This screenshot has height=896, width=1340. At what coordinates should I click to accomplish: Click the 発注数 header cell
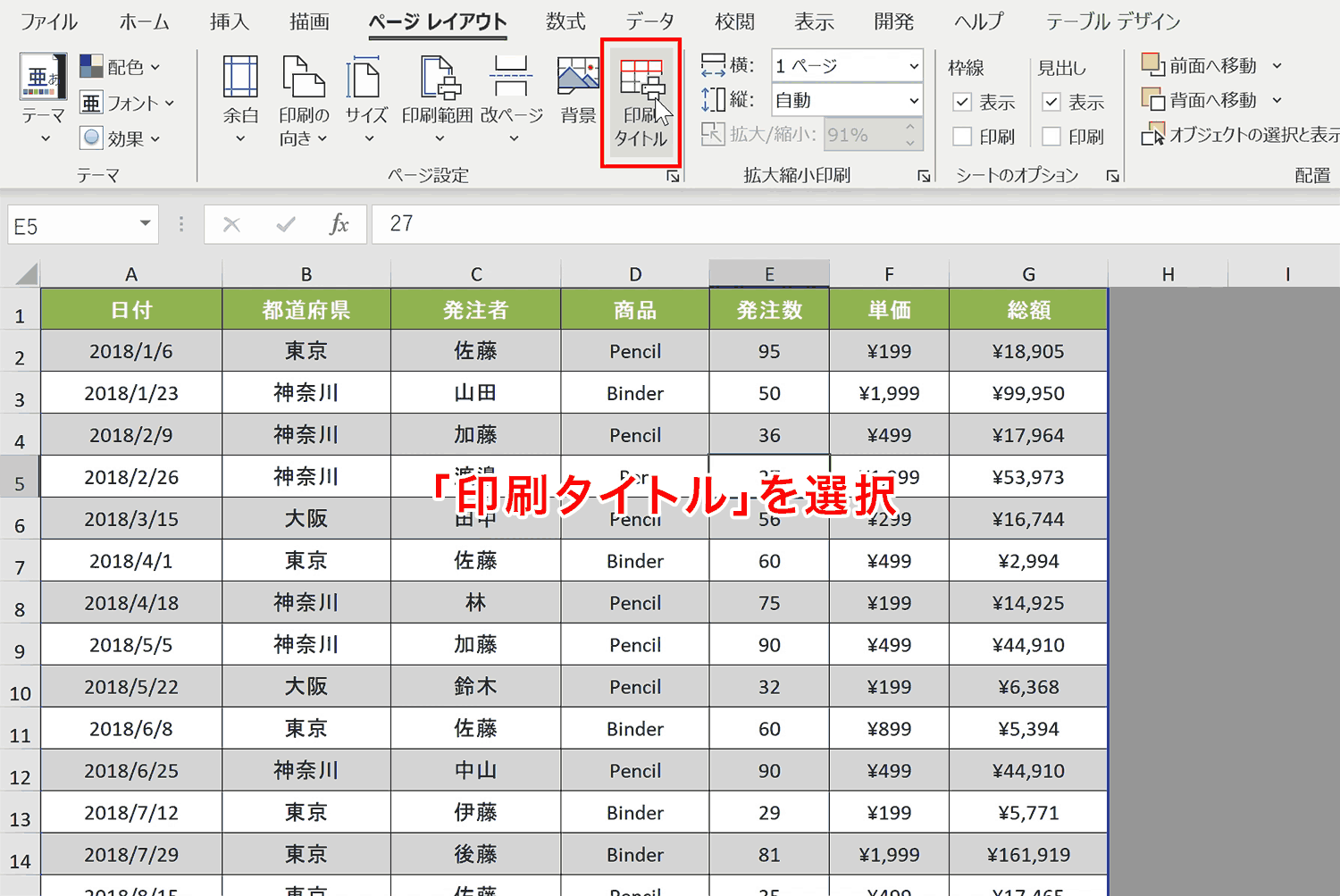769,309
